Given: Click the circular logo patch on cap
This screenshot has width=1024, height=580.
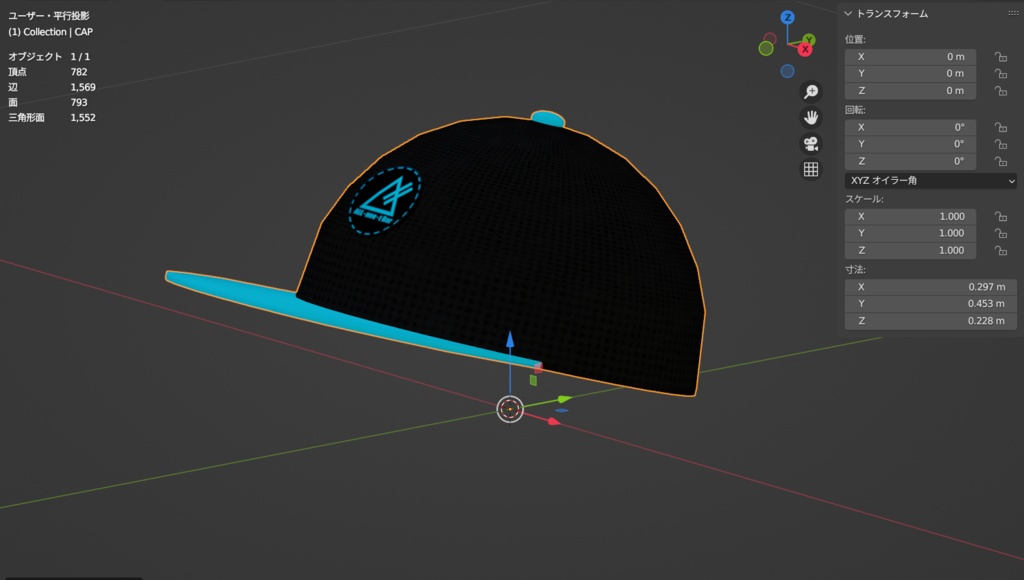Looking at the screenshot, I should [385, 199].
